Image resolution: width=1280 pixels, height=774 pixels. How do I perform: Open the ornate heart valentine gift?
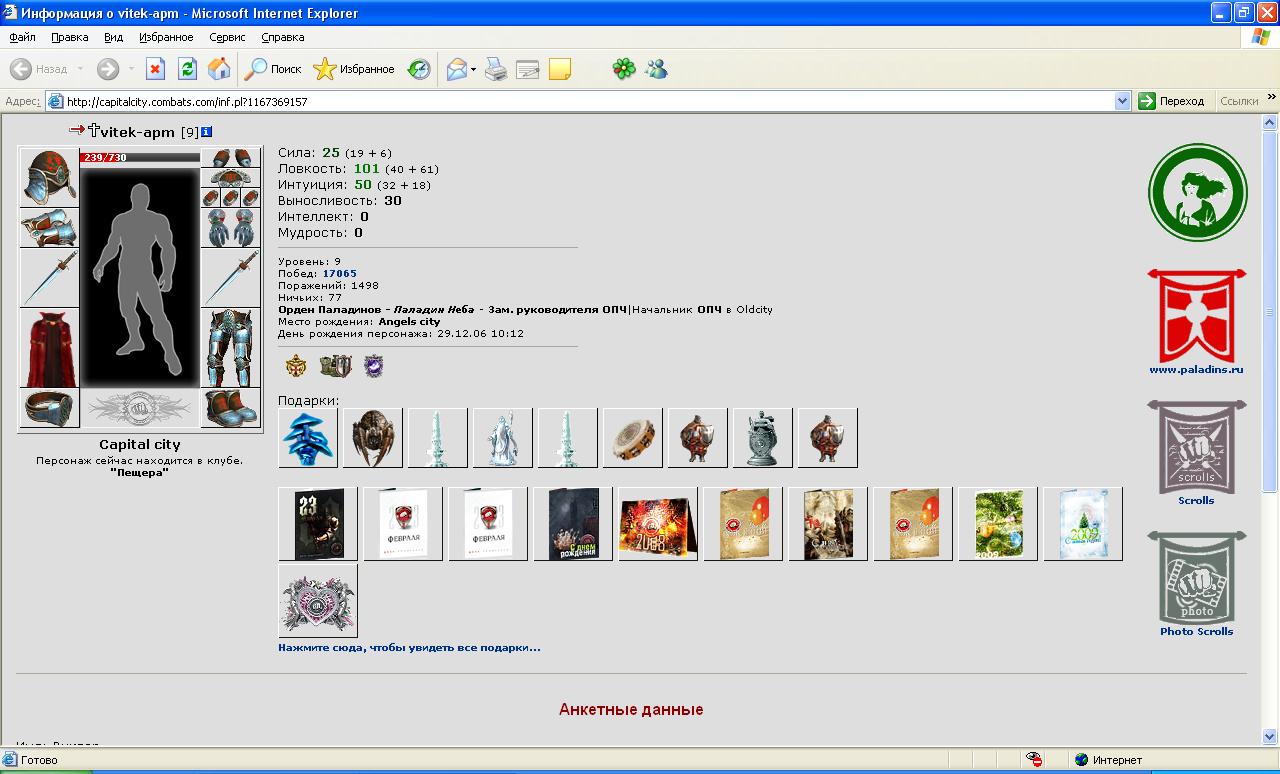(x=318, y=601)
